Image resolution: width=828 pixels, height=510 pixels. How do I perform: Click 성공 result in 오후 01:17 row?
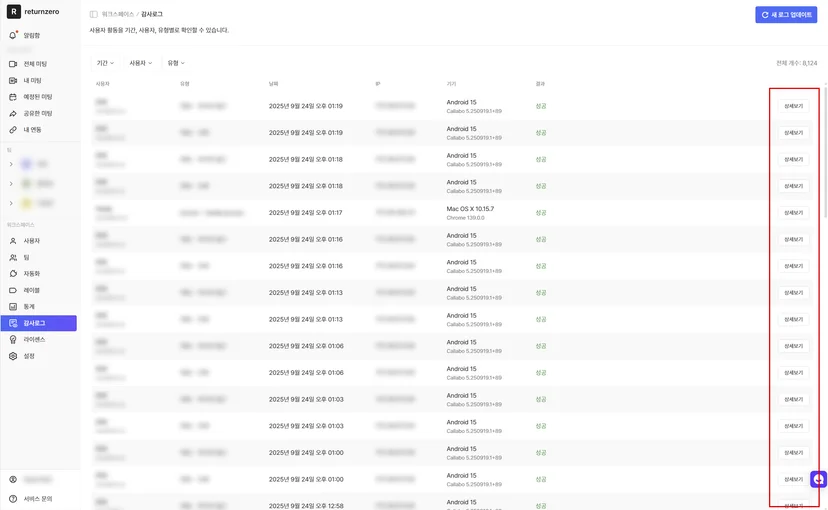point(541,213)
